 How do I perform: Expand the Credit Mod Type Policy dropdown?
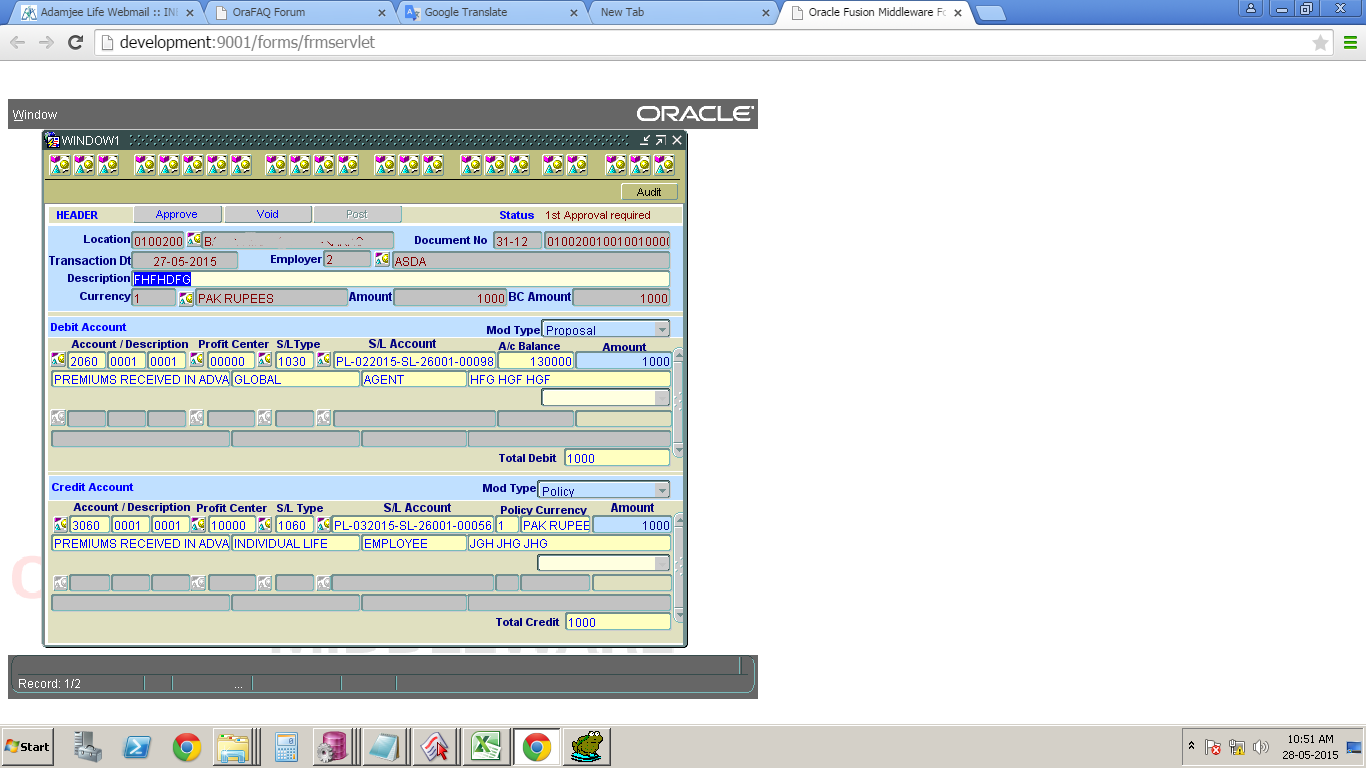pos(661,490)
